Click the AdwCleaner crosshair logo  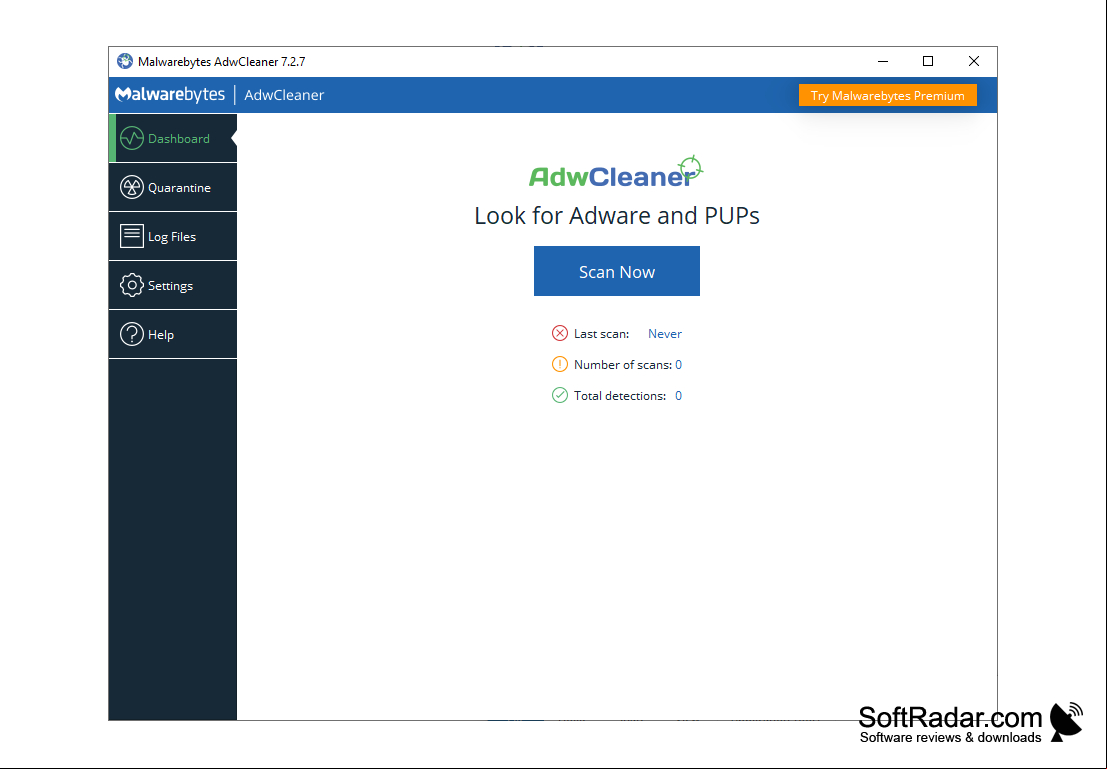point(616,172)
